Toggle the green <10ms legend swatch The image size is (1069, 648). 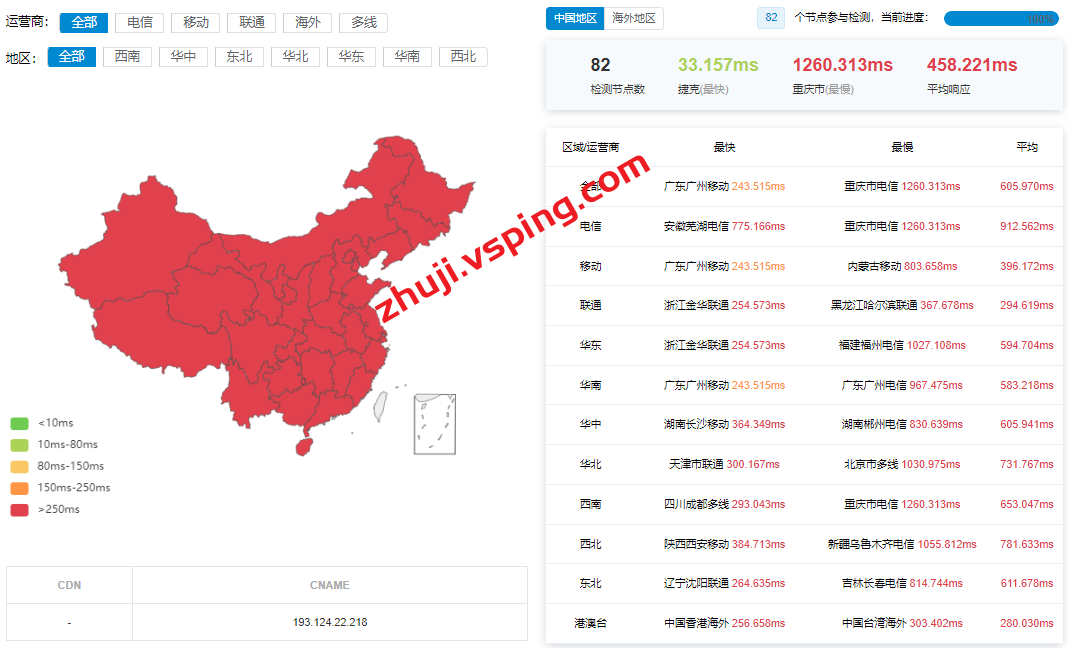[19, 423]
